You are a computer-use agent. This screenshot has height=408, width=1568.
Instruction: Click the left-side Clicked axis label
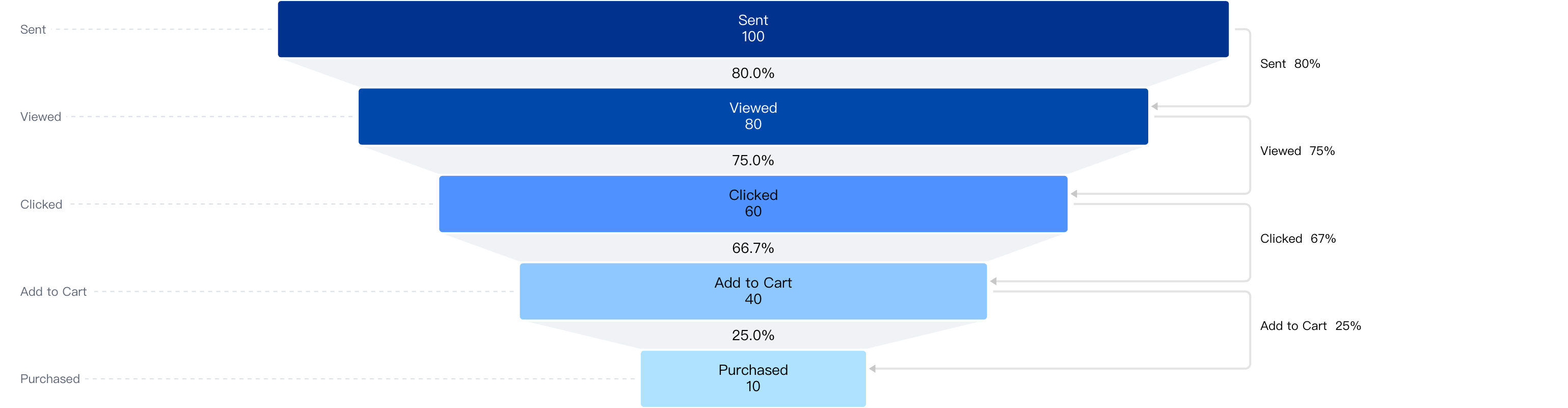(41, 204)
